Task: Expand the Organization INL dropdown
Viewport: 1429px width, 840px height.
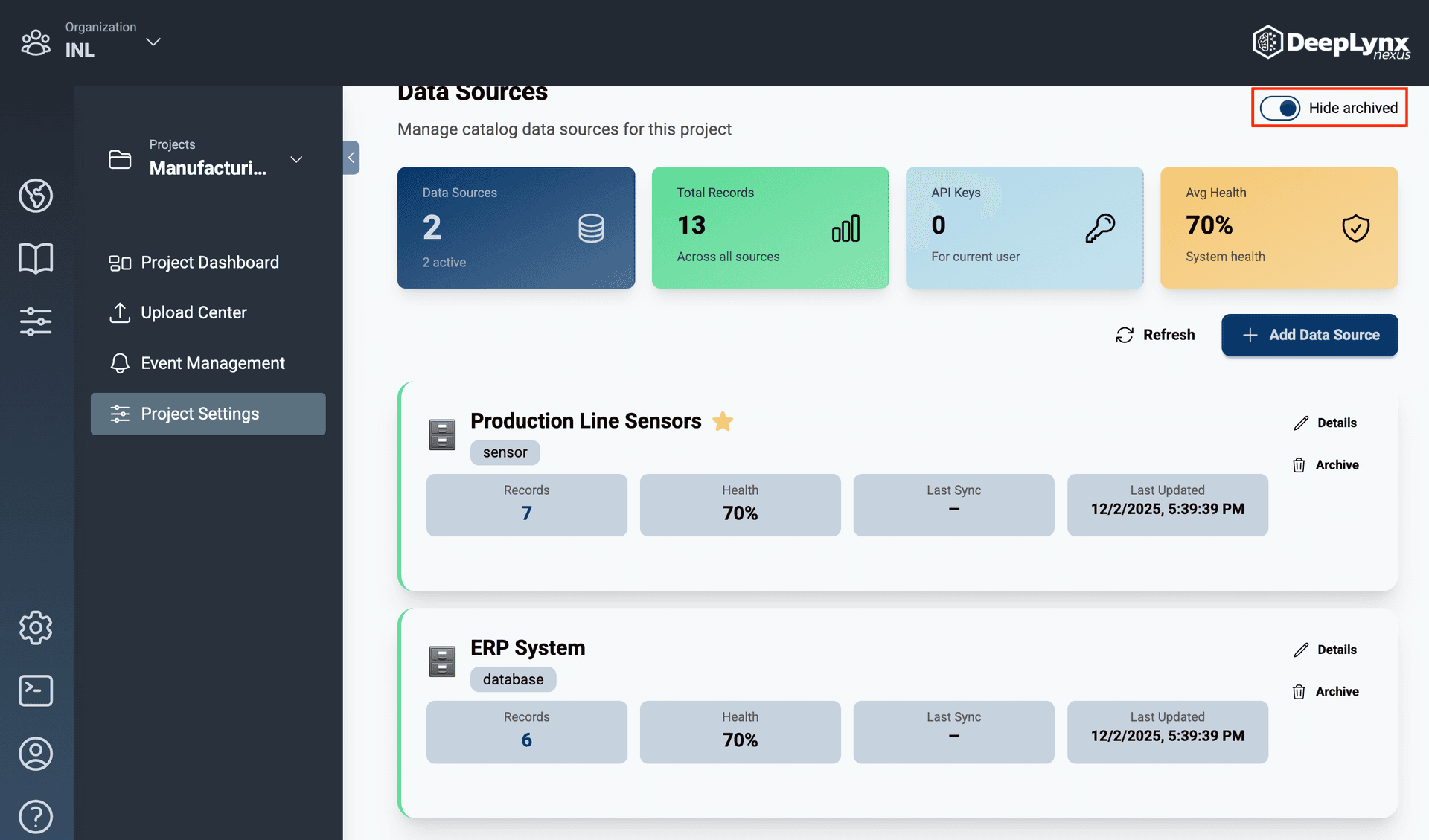Action: coord(153,42)
